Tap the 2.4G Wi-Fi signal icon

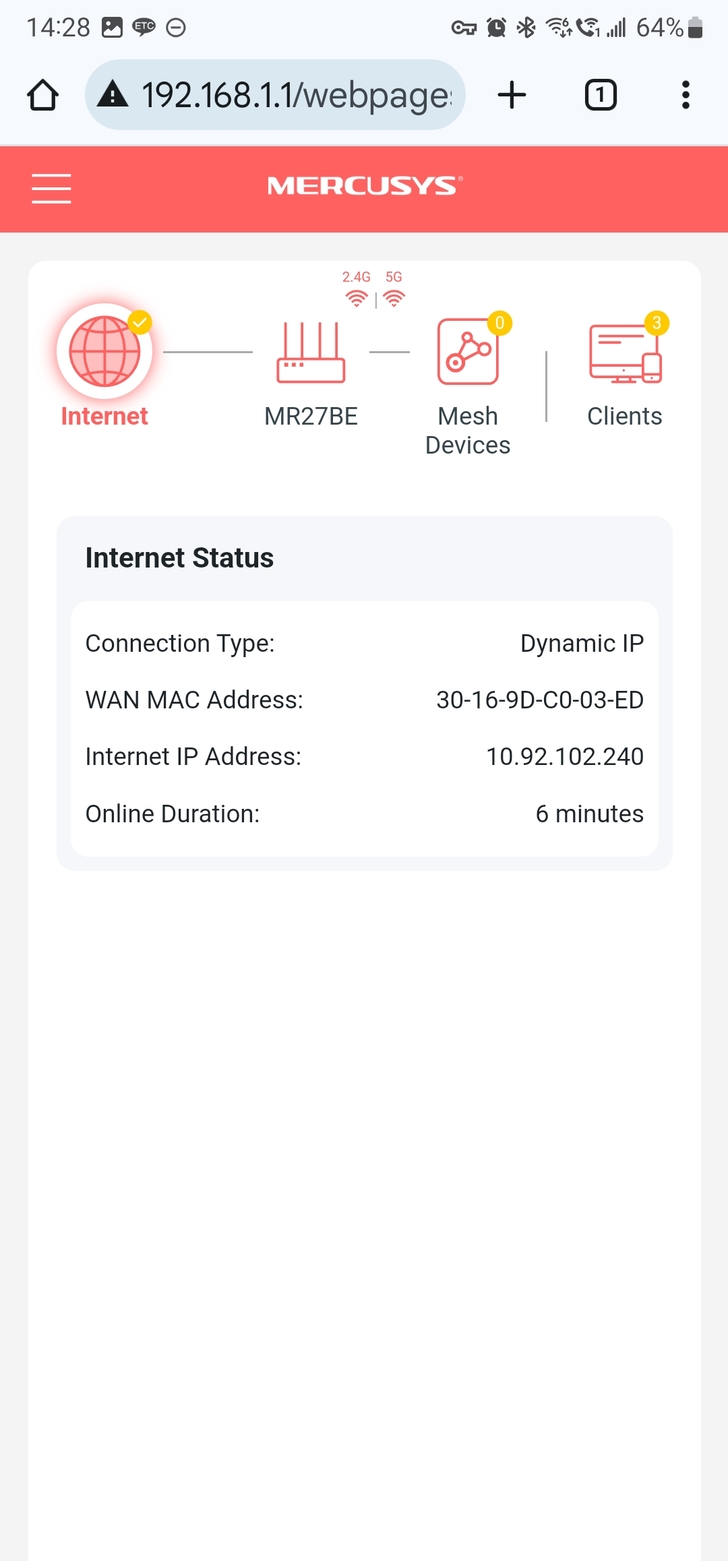click(356, 298)
